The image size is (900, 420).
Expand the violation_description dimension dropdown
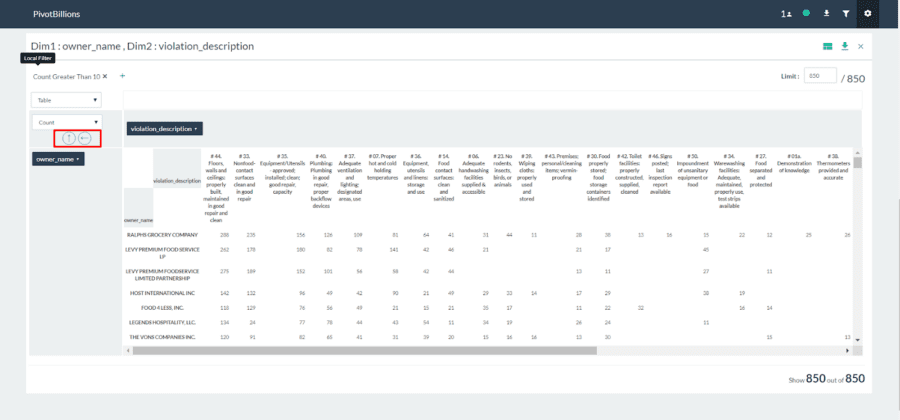164,129
